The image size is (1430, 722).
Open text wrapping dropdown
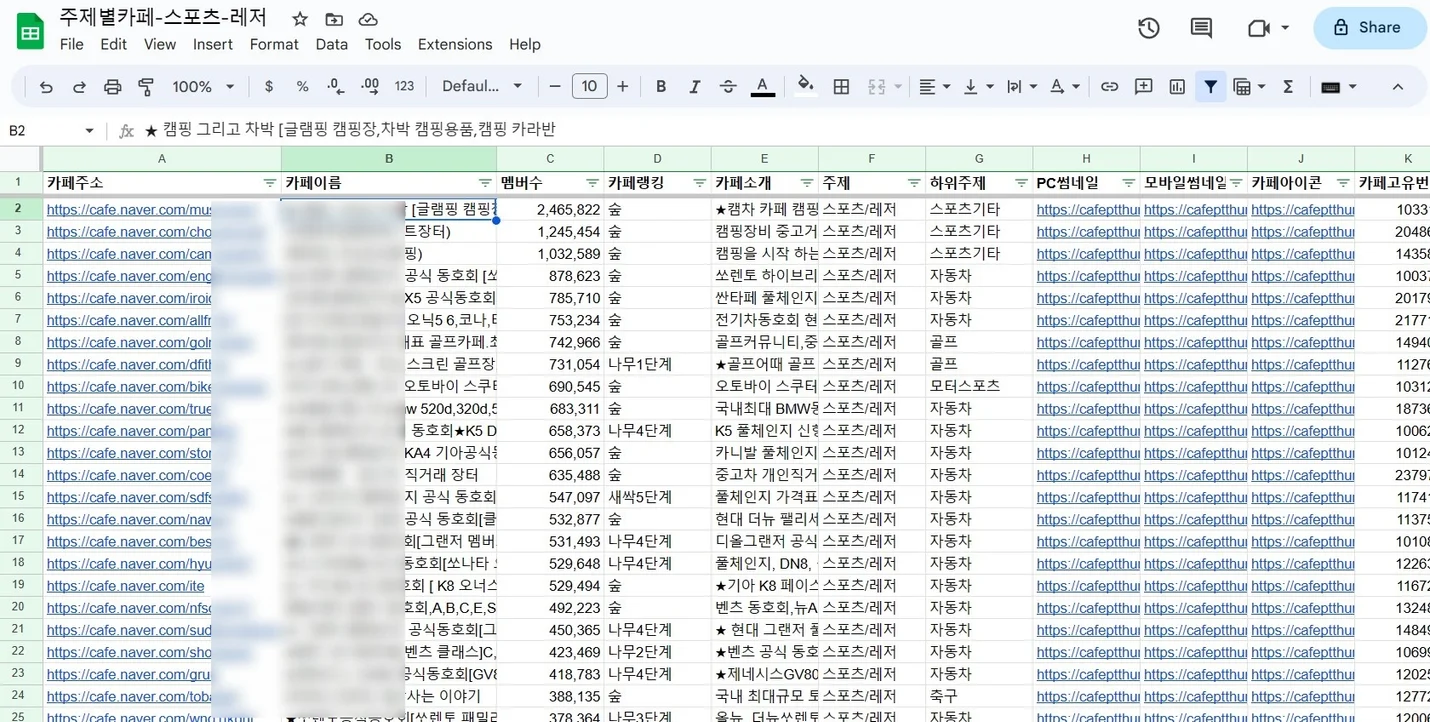click(1021, 87)
